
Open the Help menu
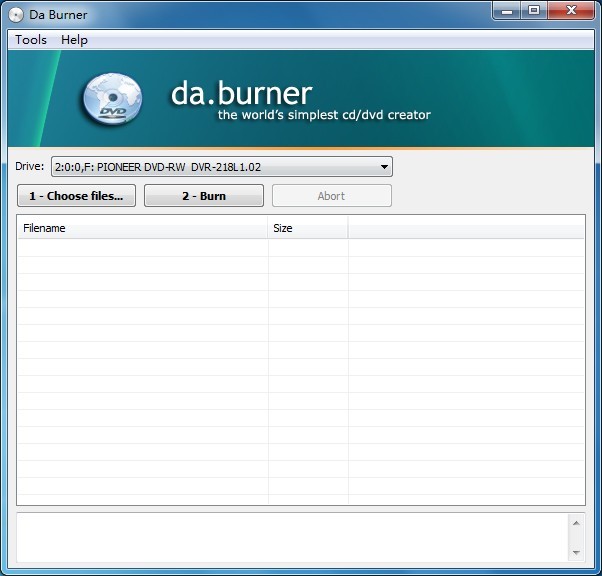74,40
